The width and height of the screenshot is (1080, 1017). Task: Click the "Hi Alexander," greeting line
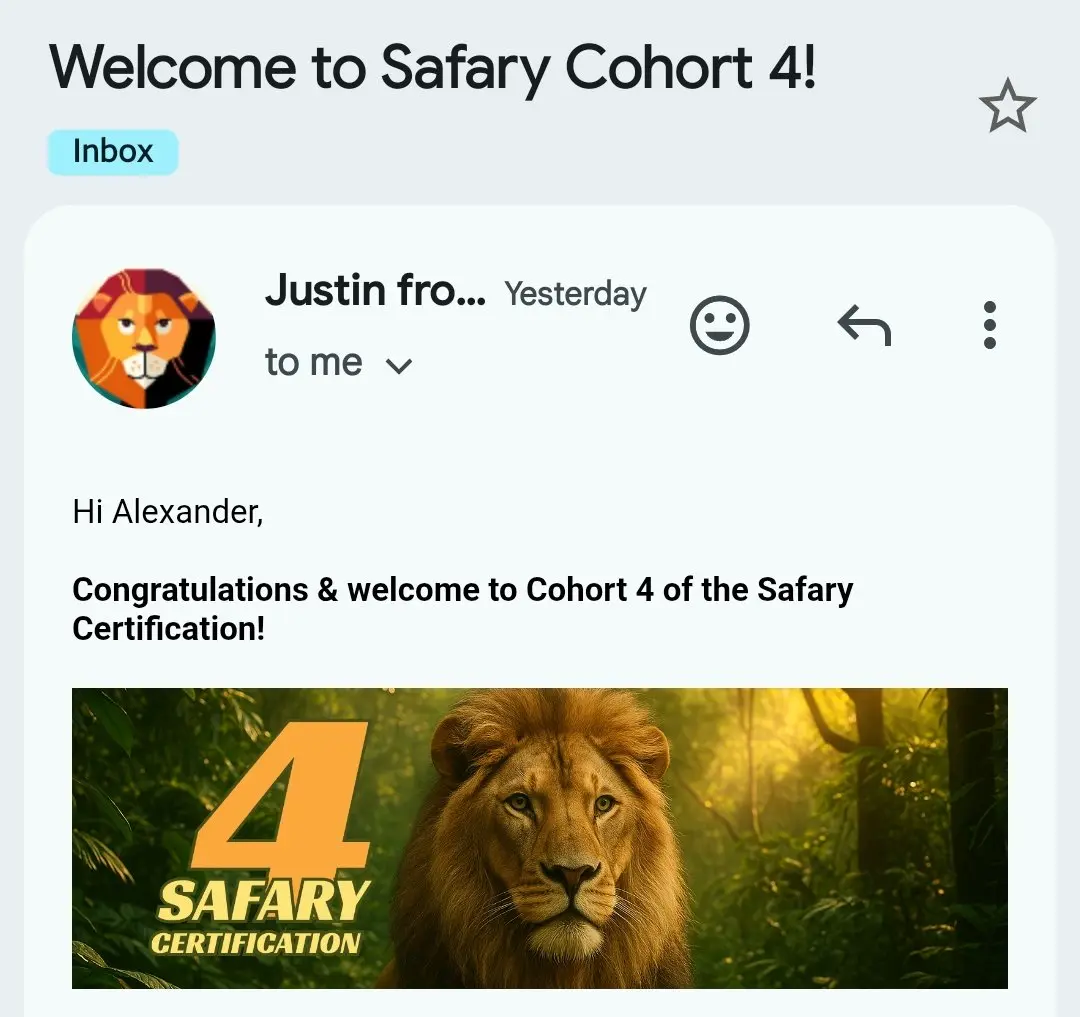(x=168, y=512)
